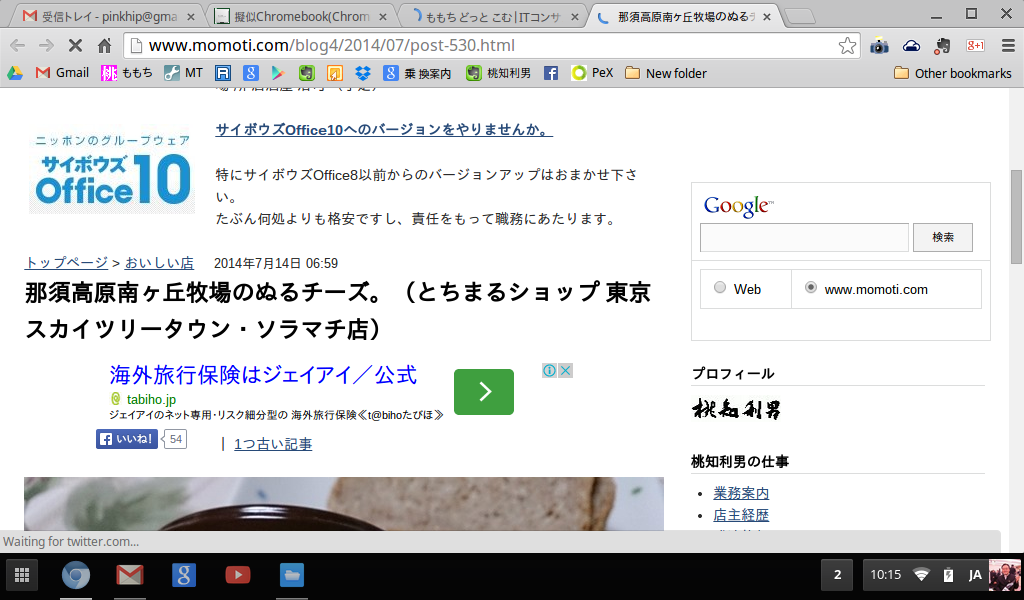This screenshot has width=1024, height=600.
Task: Open the サイボウズOffice10 version link
Action: pos(384,129)
